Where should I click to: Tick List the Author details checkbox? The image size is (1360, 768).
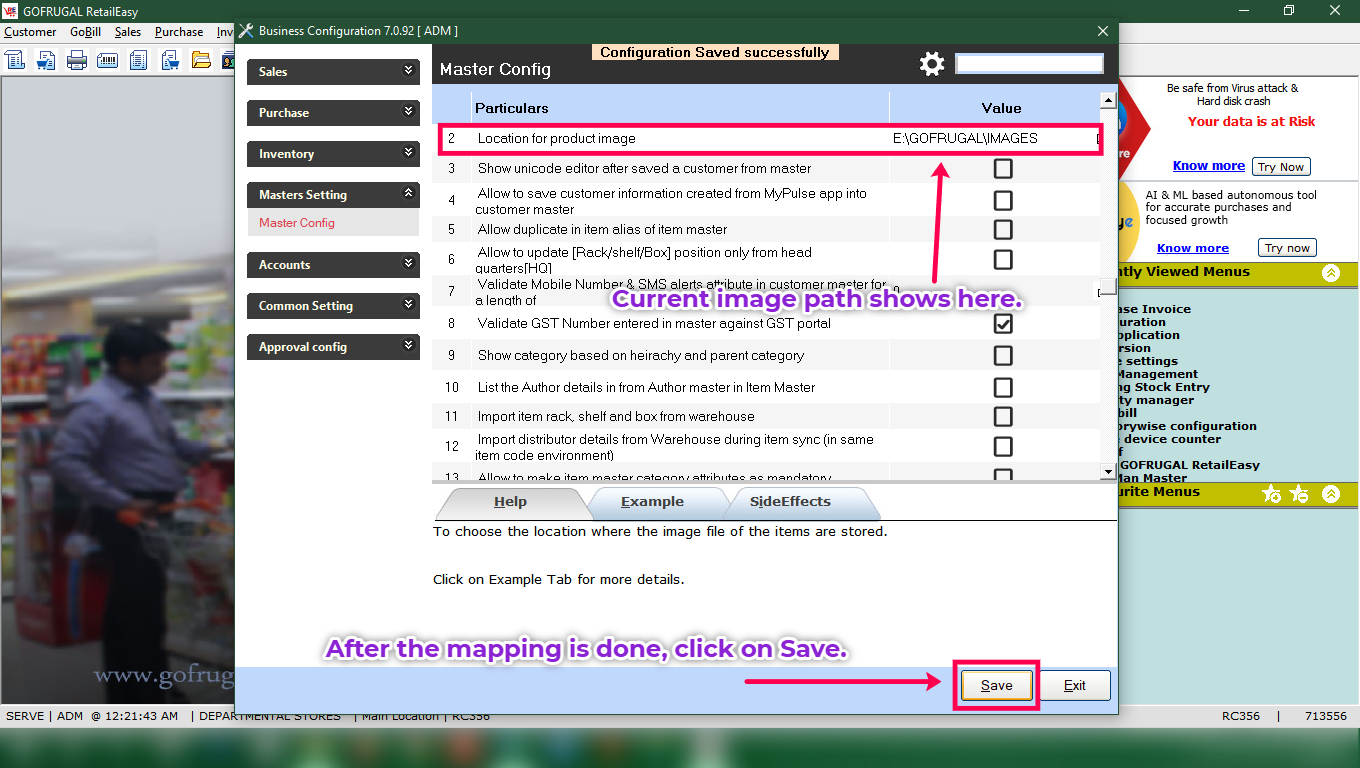tap(1003, 388)
